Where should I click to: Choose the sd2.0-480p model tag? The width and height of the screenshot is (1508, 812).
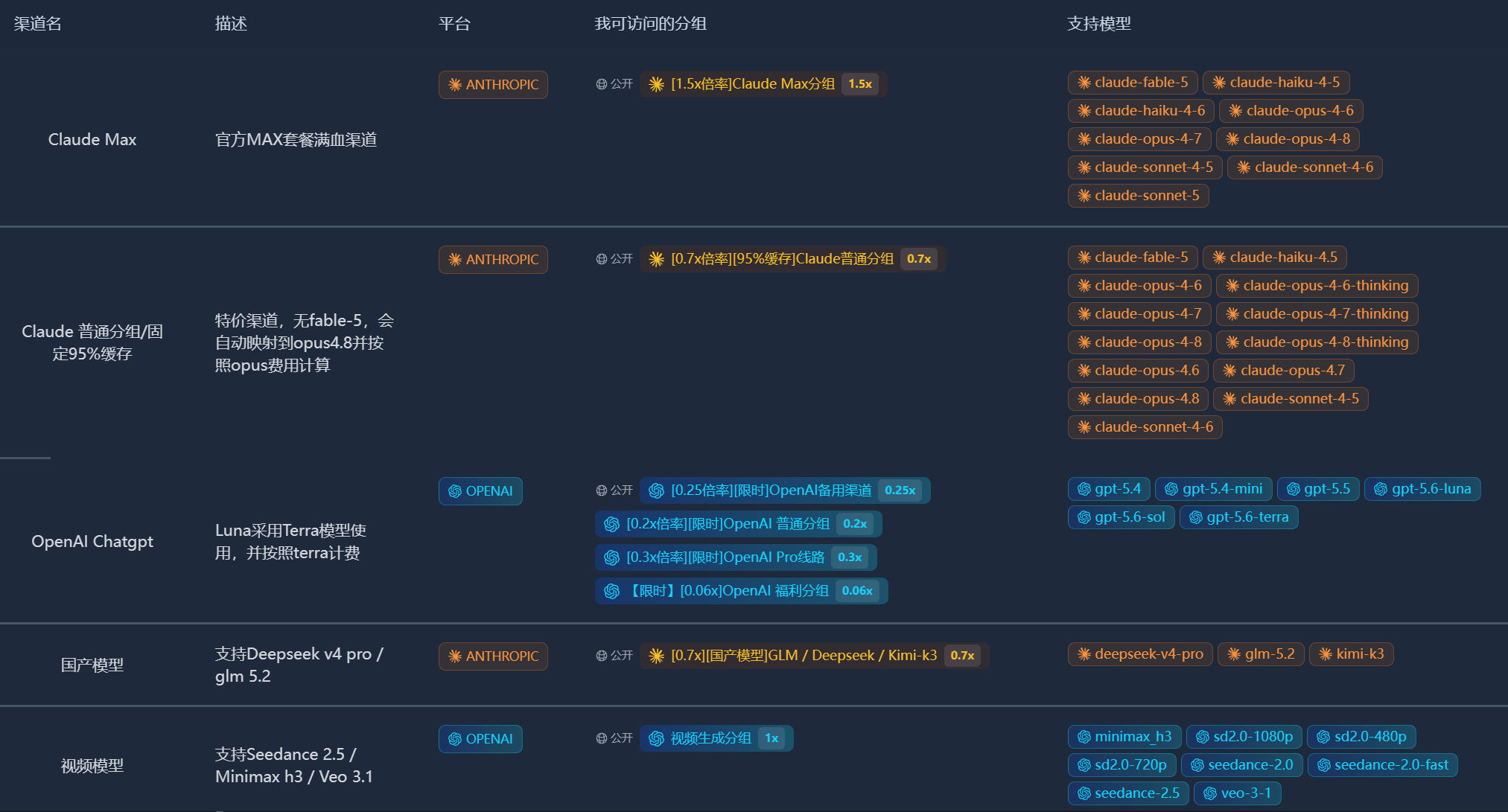[1361, 737]
